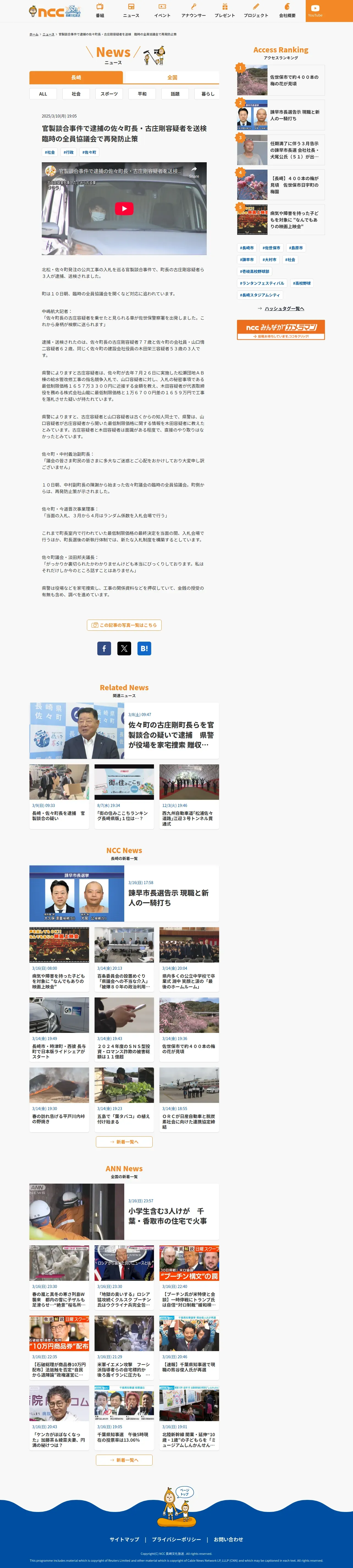Click the #高校野球 hashtag
The width and height of the screenshot is (353, 1568).
point(302,283)
